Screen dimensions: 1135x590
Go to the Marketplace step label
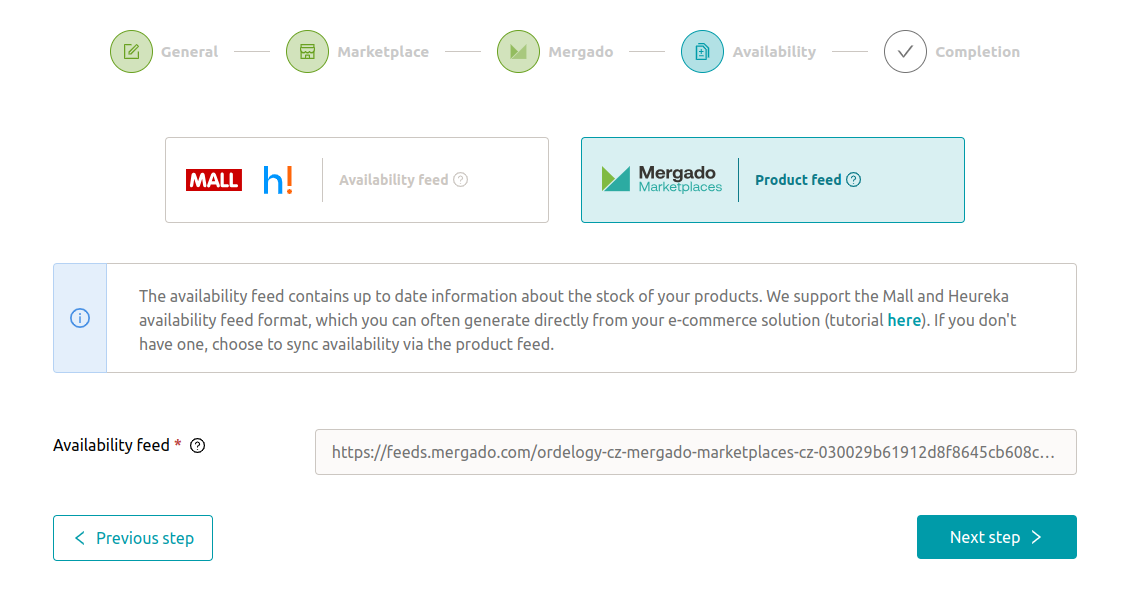(383, 52)
